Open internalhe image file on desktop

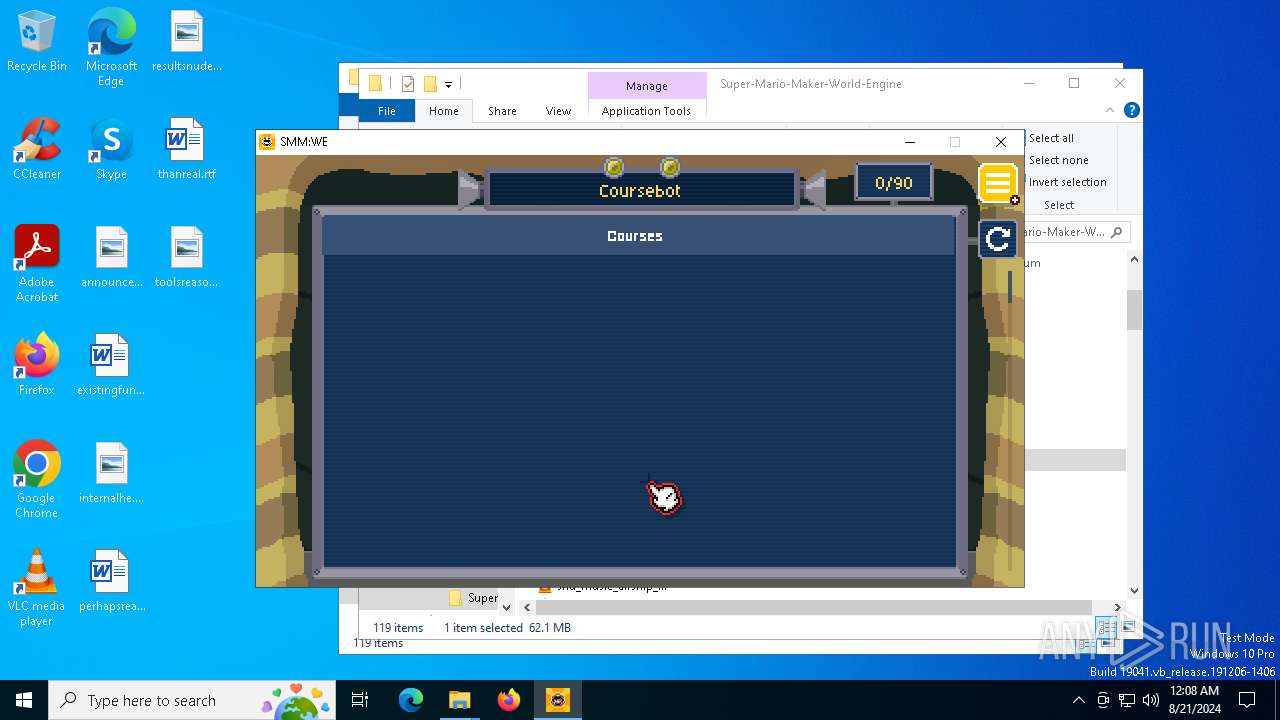[111, 473]
